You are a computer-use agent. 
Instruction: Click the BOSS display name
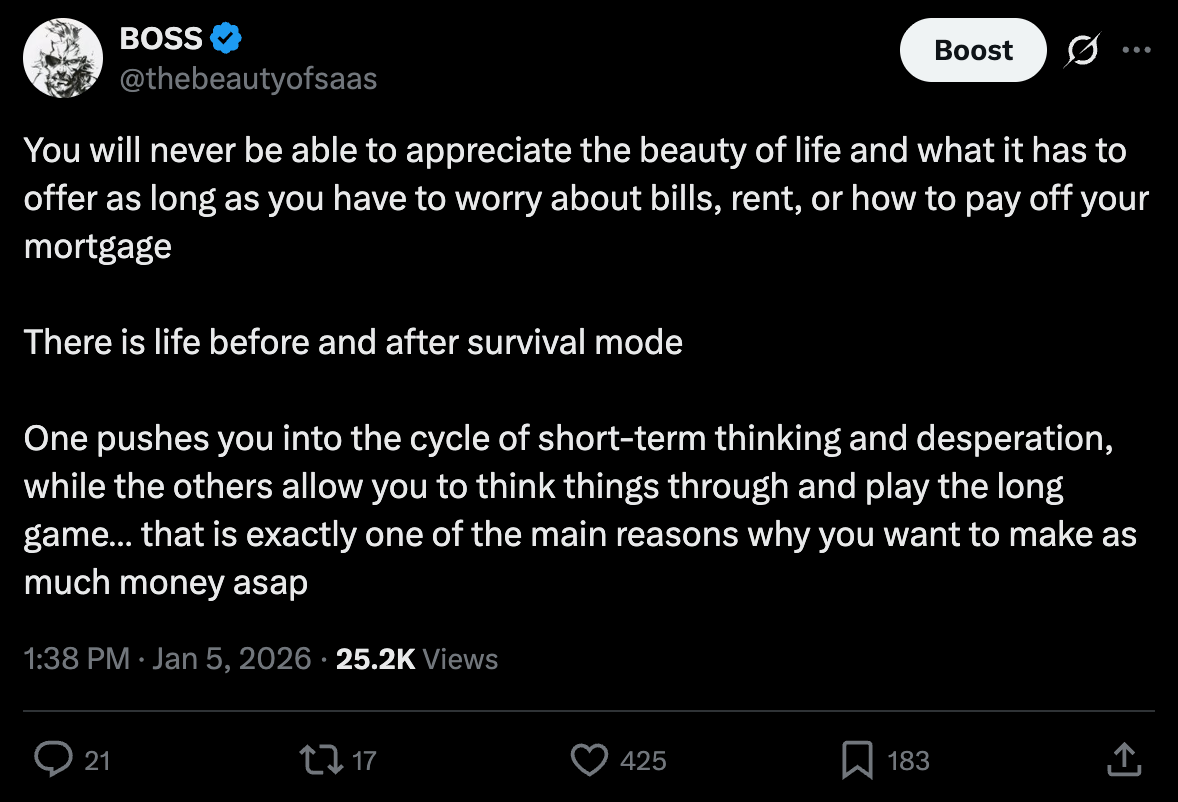click(x=161, y=38)
